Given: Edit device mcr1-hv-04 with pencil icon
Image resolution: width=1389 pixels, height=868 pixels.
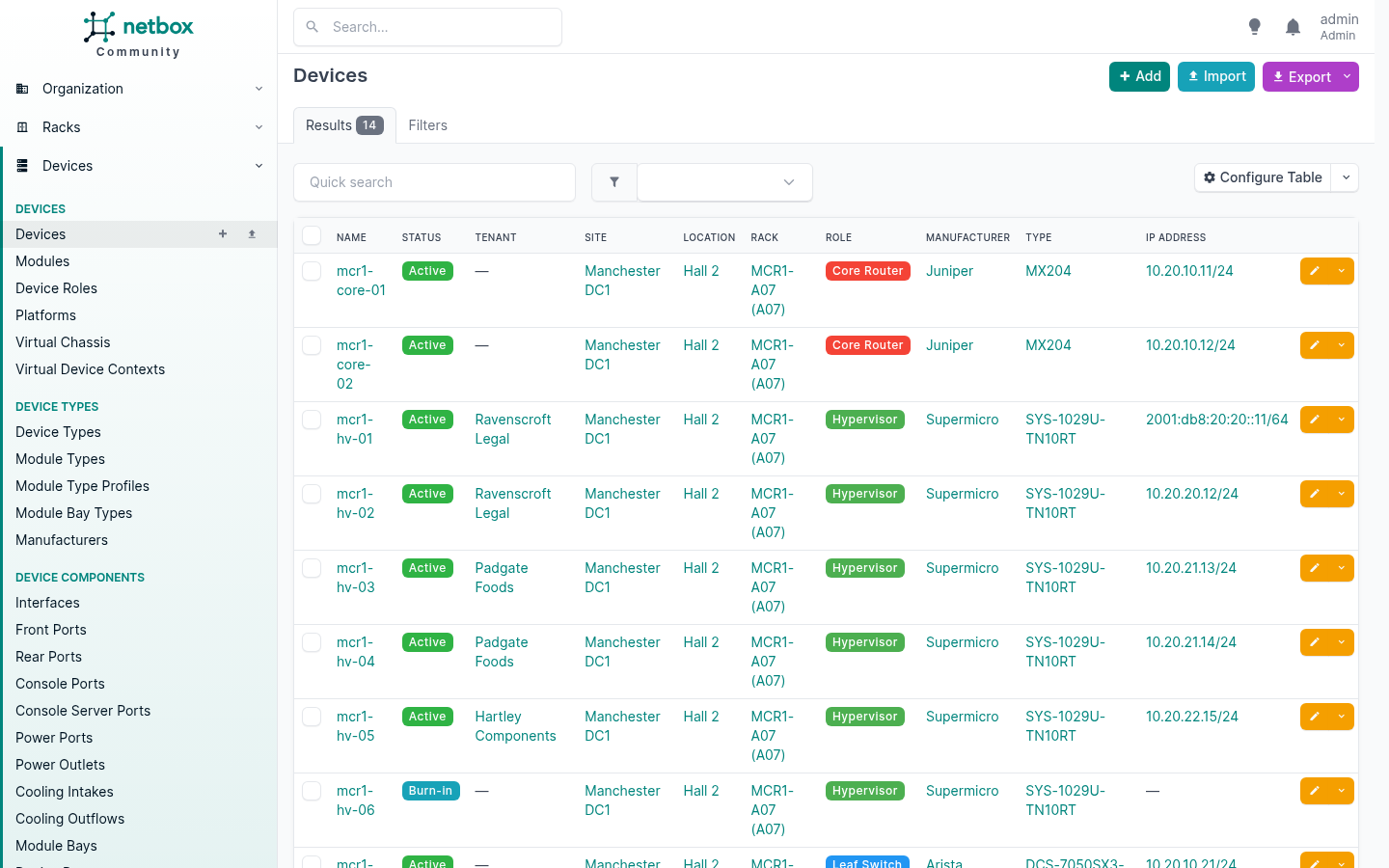Looking at the screenshot, I should coord(1315,642).
